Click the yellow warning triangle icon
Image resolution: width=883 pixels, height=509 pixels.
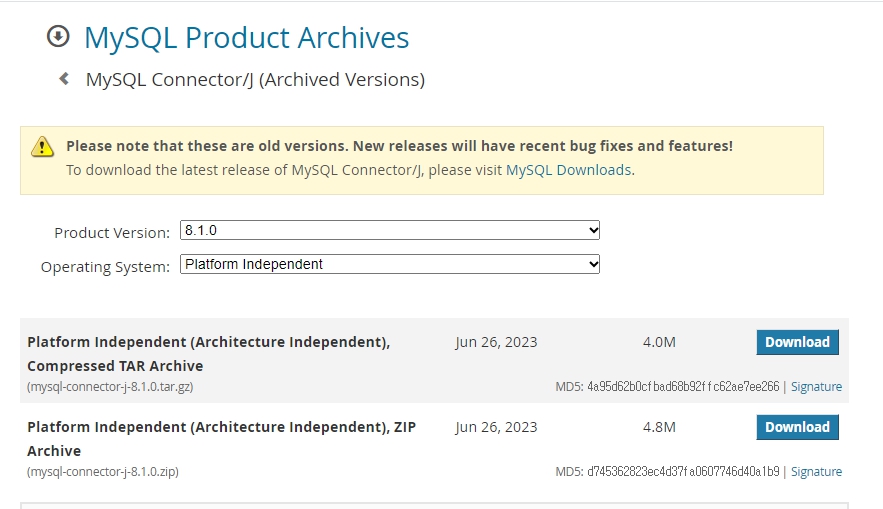click(x=42, y=147)
